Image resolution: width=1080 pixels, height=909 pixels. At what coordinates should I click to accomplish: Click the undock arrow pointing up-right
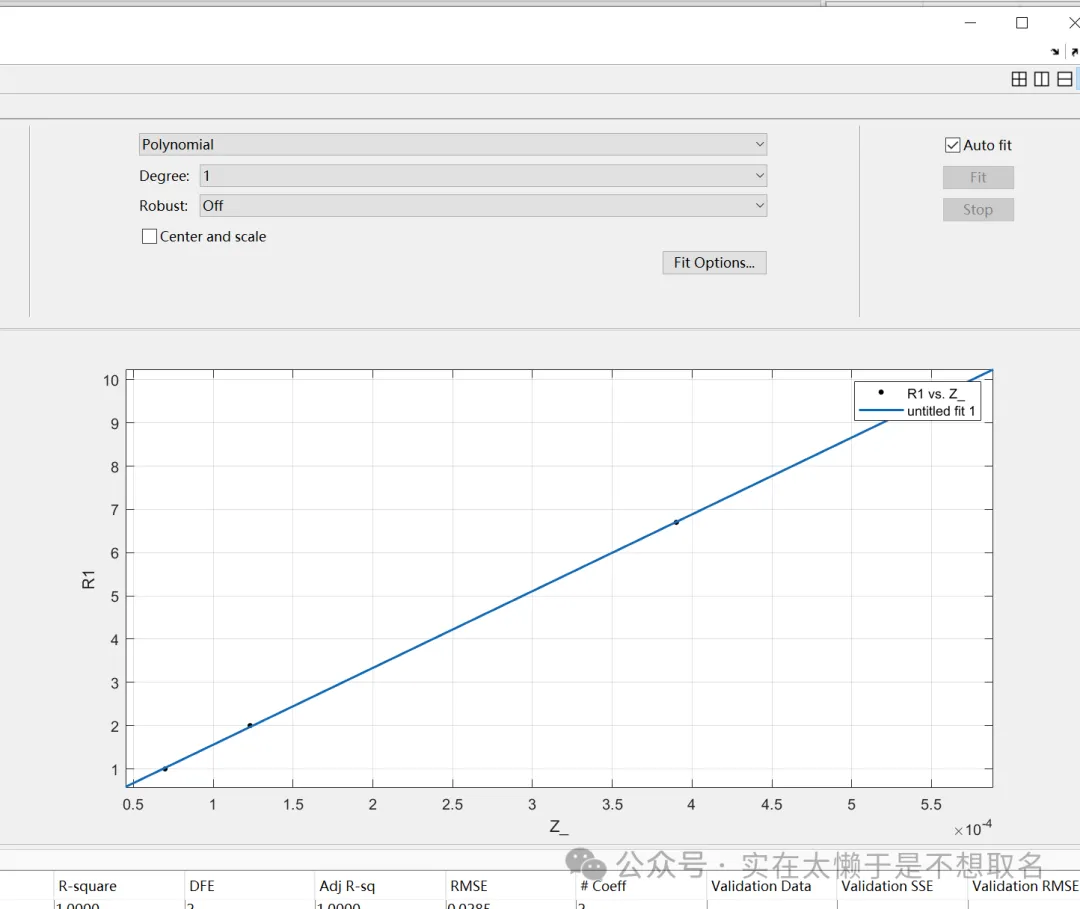pos(1074,51)
